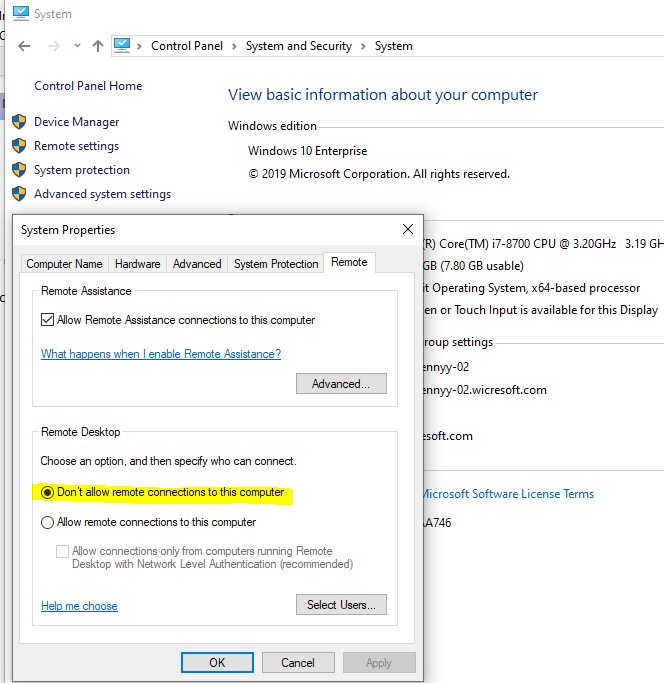The width and height of the screenshot is (664, 683).
Task: Open System and Security breadcrumb
Action: pos(299,46)
